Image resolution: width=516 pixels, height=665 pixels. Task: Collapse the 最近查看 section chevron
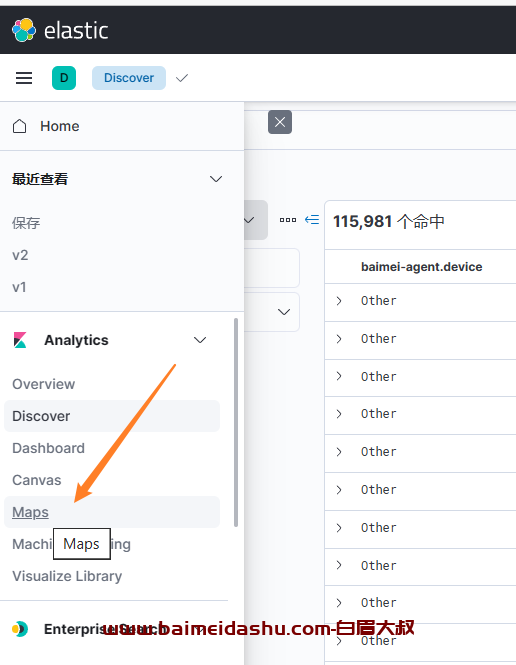click(216, 179)
